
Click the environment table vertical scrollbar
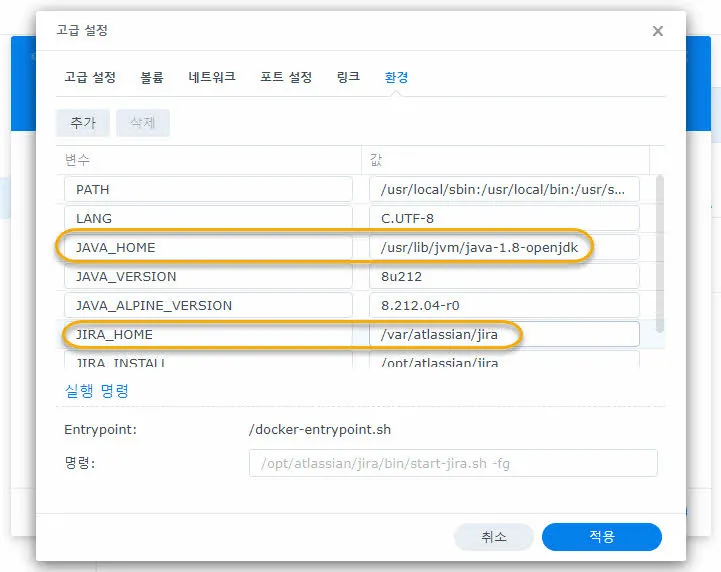click(659, 253)
